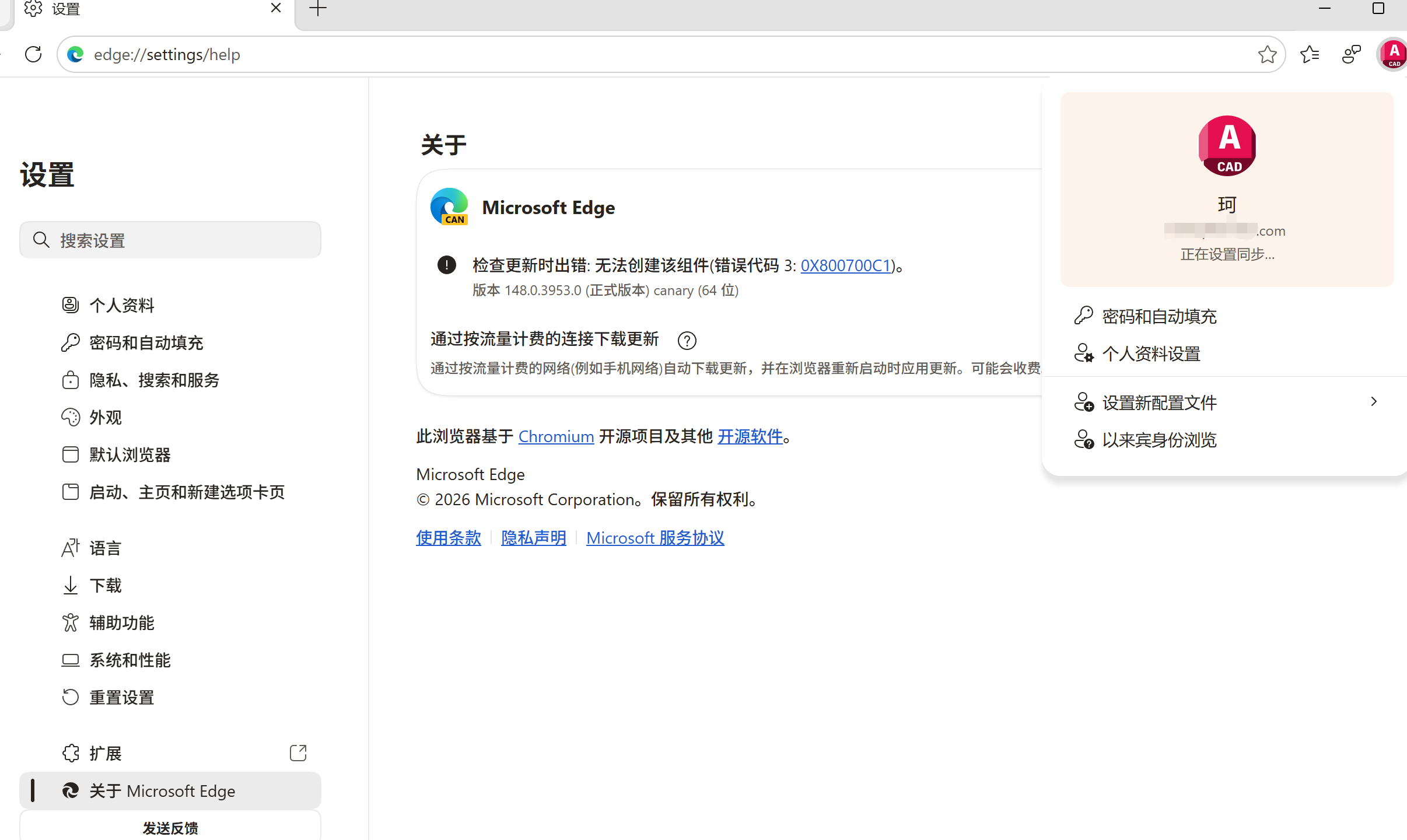Viewport: 1407px width, 840px height.
Task: Select 以来宾身份浏览 in profile menu
Action: pyautogui.click(x=1158, y=440)
